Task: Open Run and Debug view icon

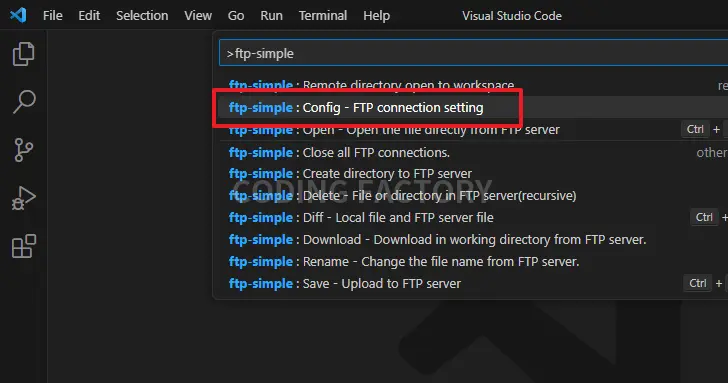Action: [23, 198]
